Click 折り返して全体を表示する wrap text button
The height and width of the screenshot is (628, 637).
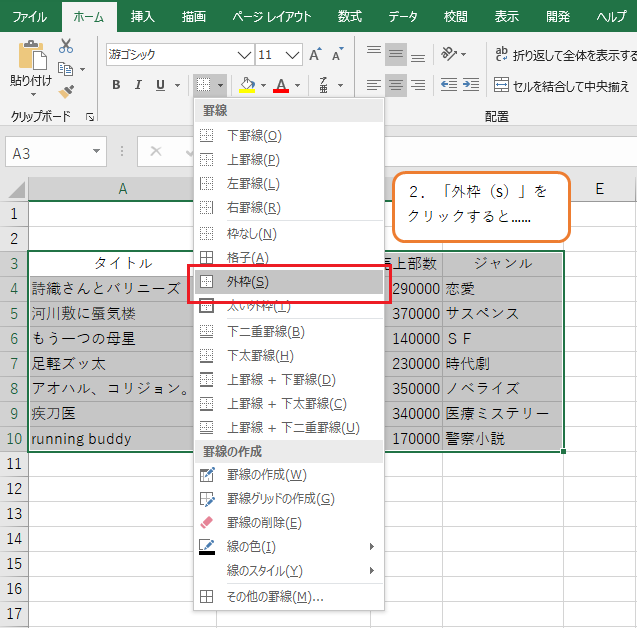coord(566,54)
